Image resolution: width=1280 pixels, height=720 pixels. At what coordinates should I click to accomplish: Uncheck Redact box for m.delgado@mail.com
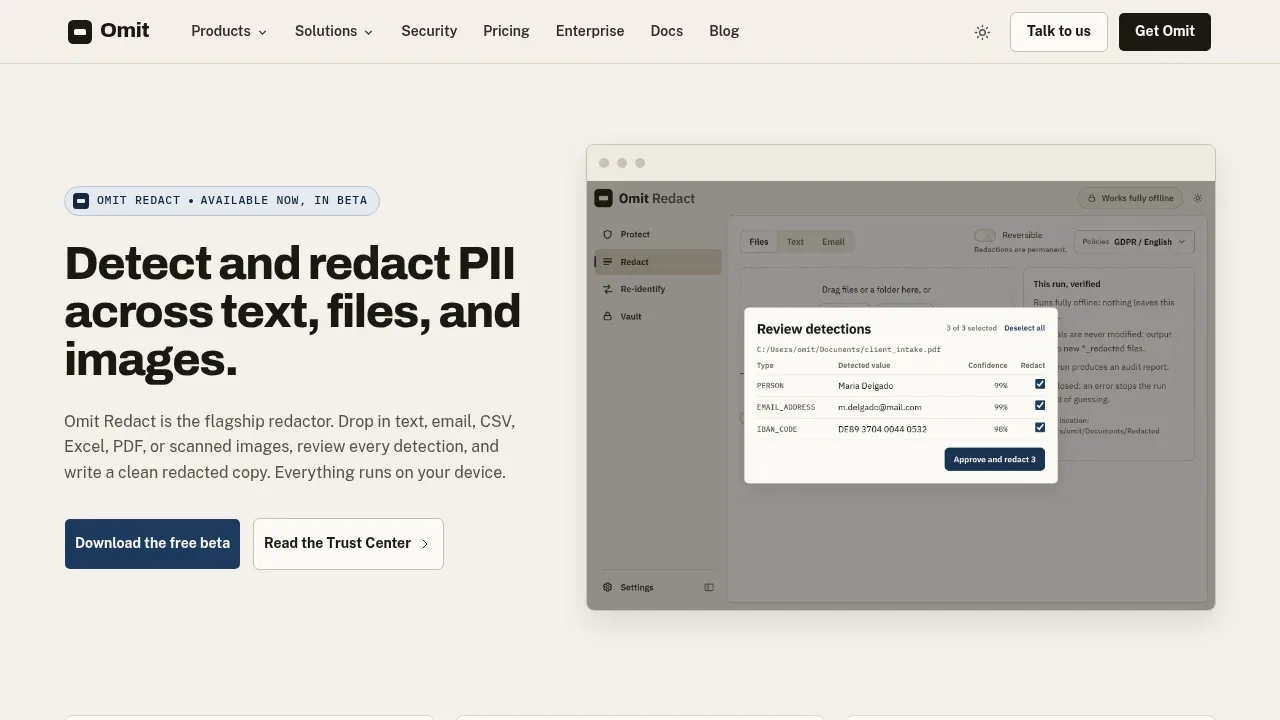click(1040, 406)
